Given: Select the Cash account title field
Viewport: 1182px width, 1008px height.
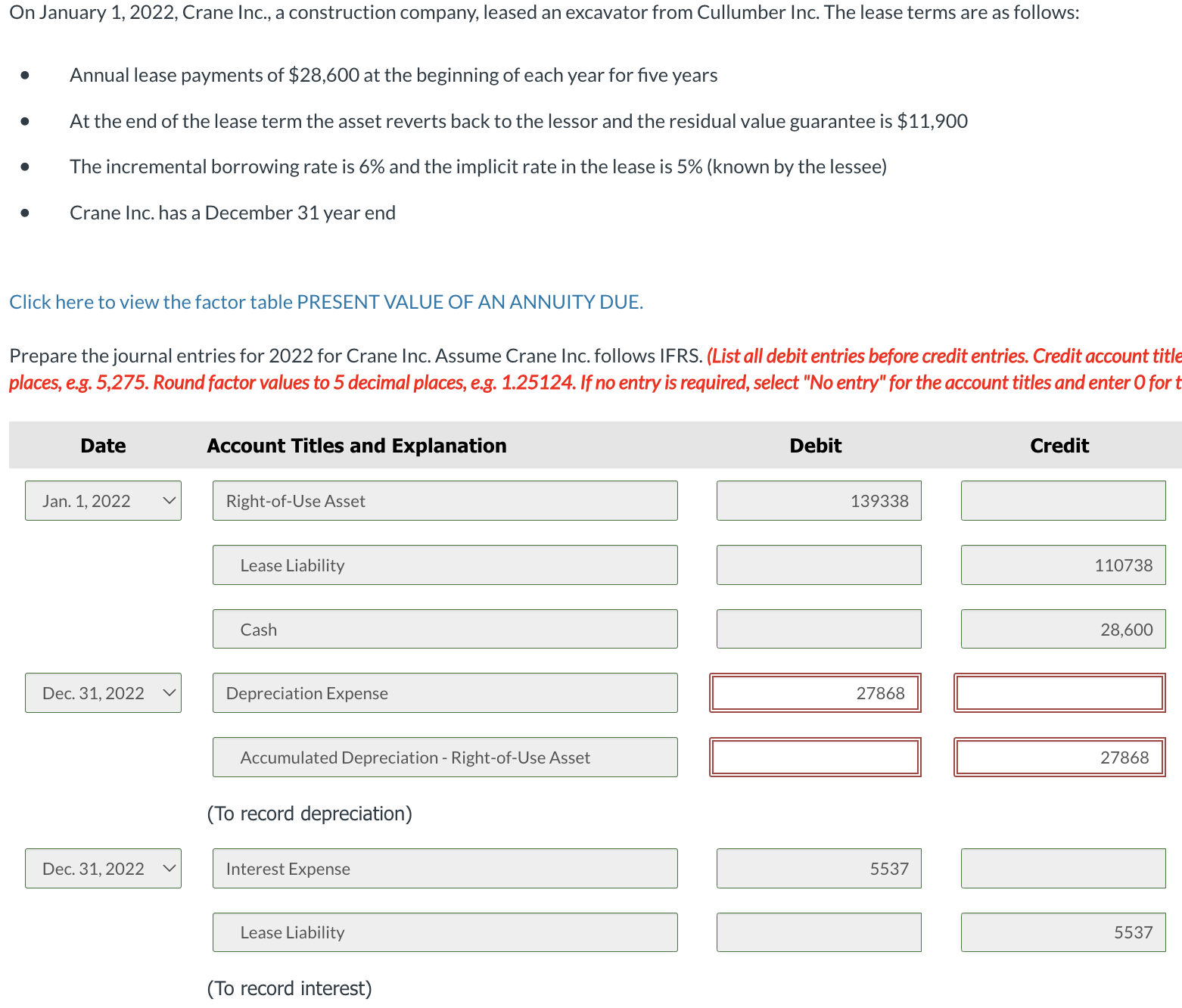Looking at the screenshot, I should (x=444, y=629).
